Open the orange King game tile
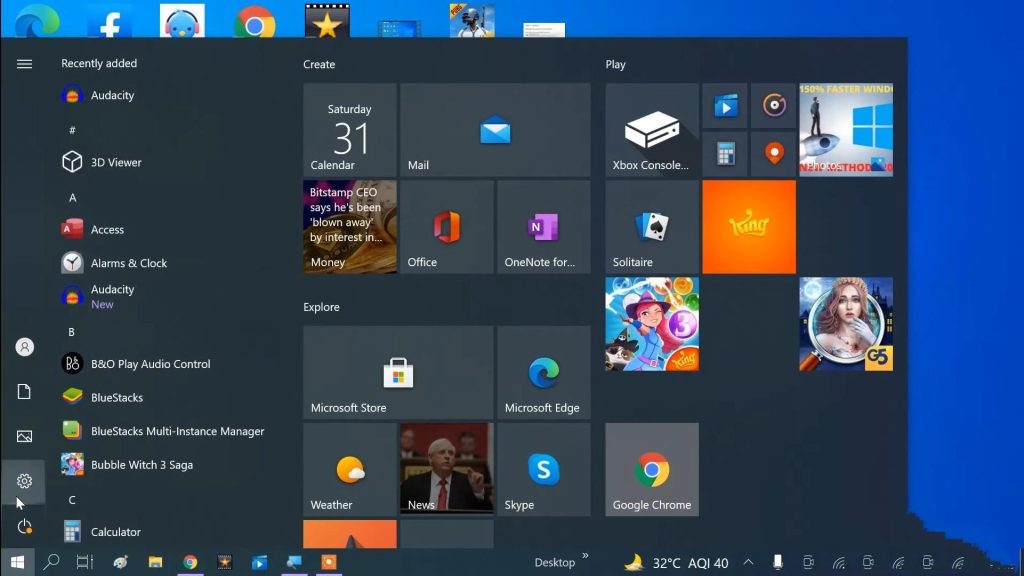 tap(749, 227)
